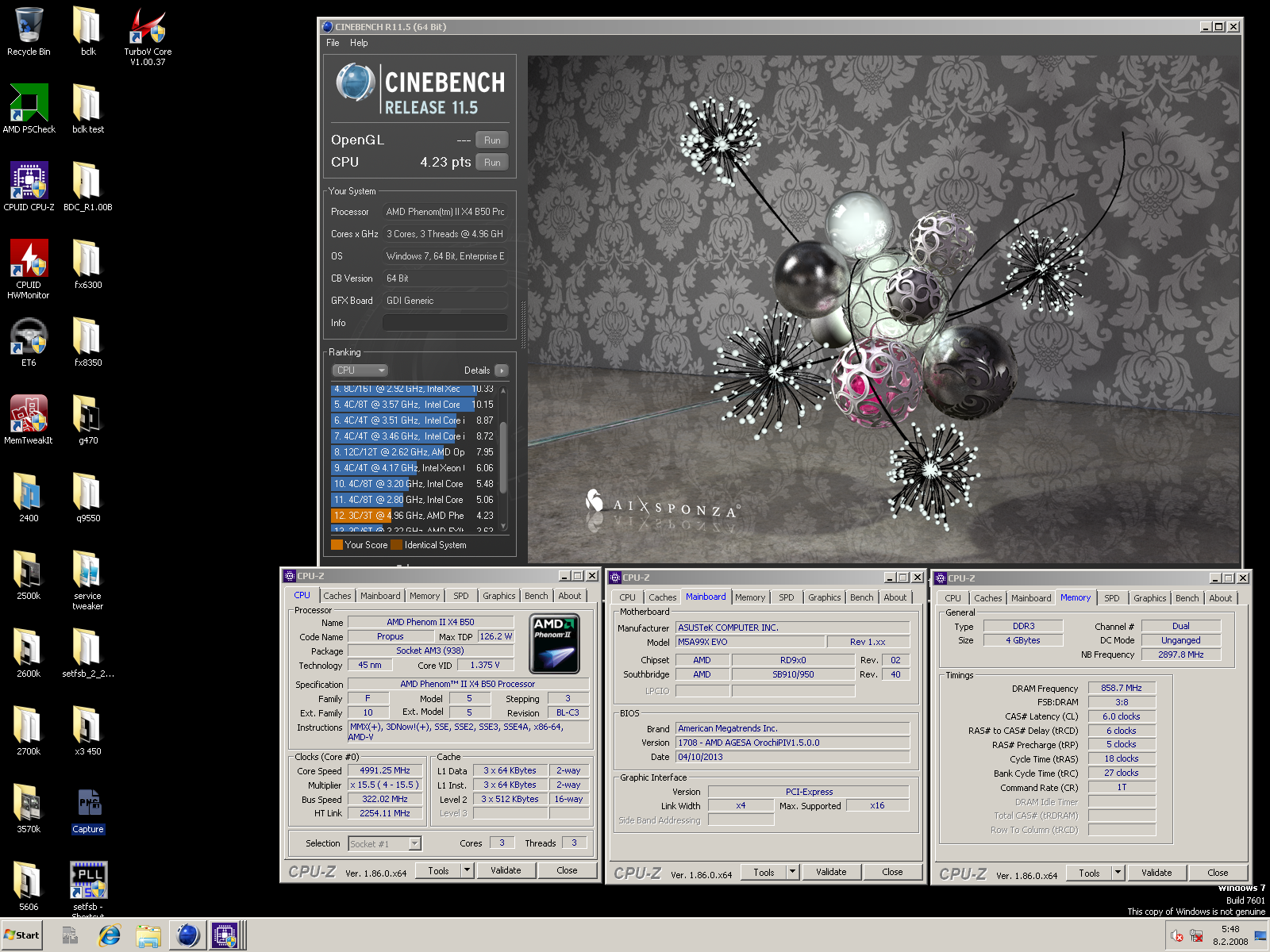This screenshot has width=1270, height=952.
Task: Select the Core Speed value 4991.25 MHz
Action: (x=385, y=770)
